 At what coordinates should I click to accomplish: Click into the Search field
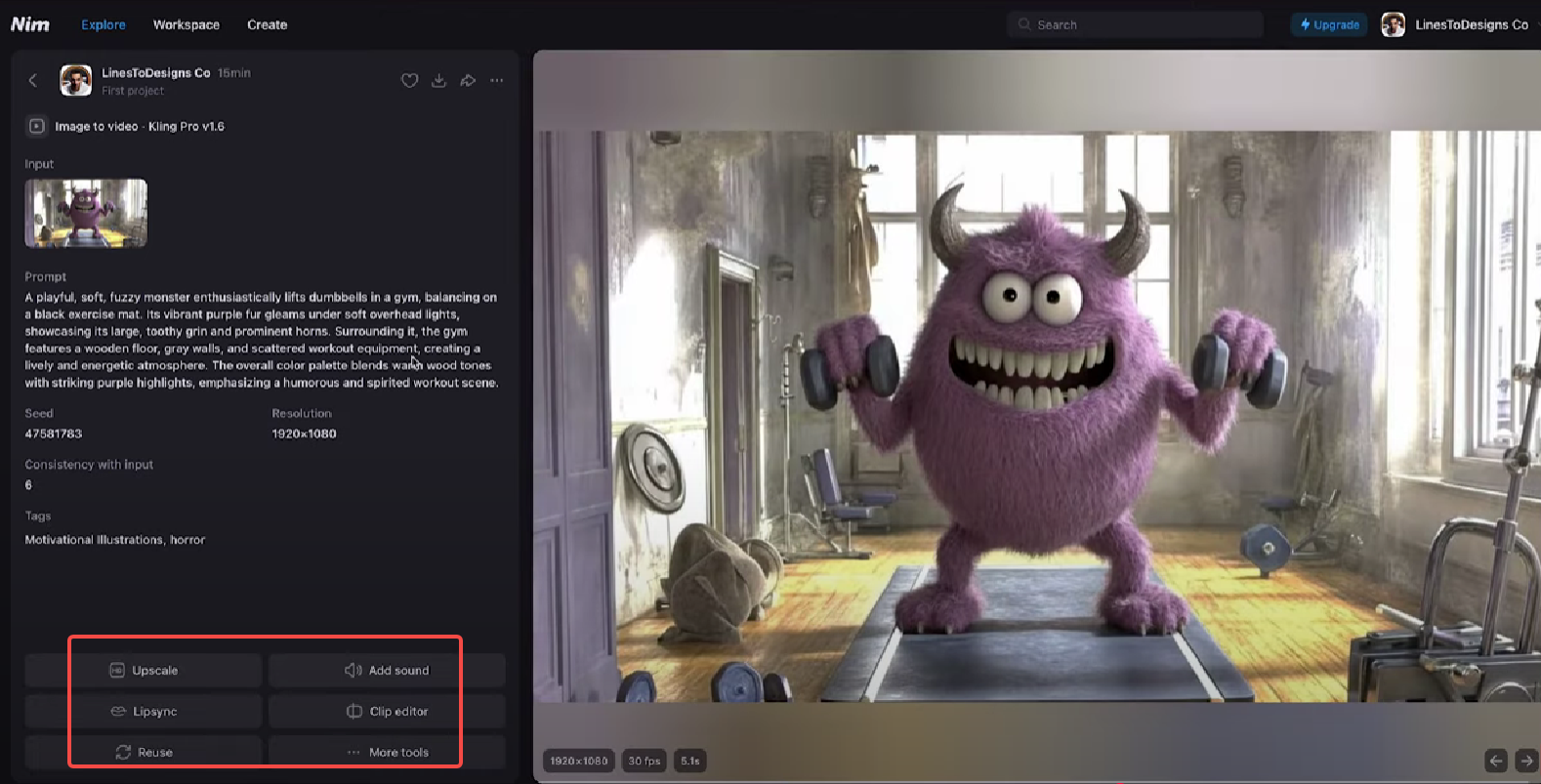click(x=1135, y=24)
